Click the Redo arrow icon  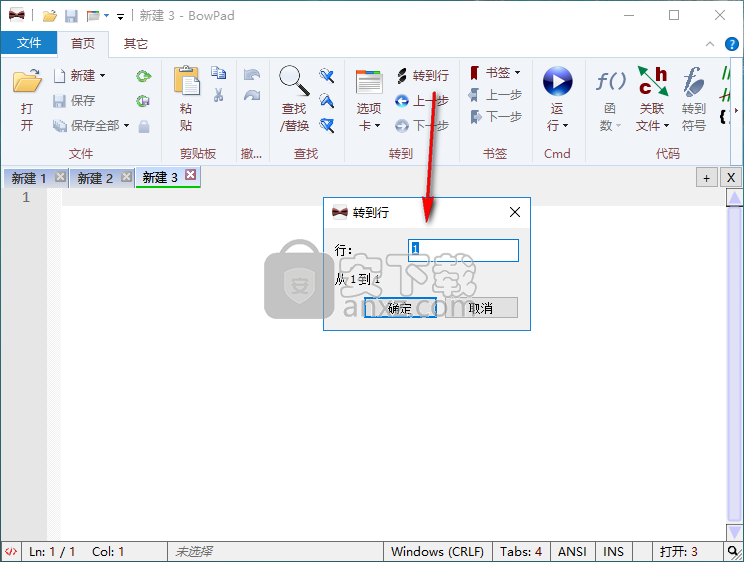click(252, 96)
